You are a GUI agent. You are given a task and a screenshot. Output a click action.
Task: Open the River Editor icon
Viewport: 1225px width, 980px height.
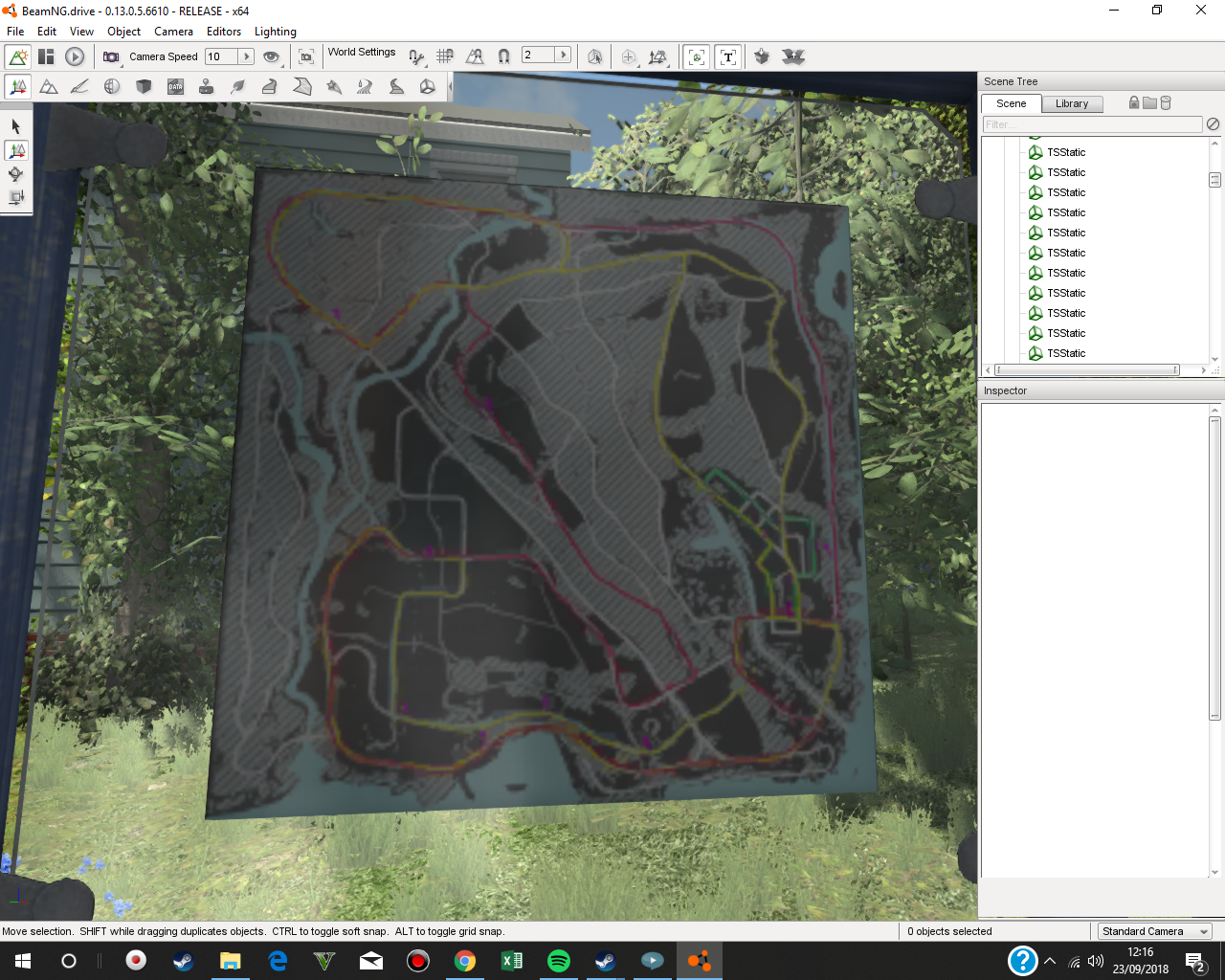coord(365,86)
